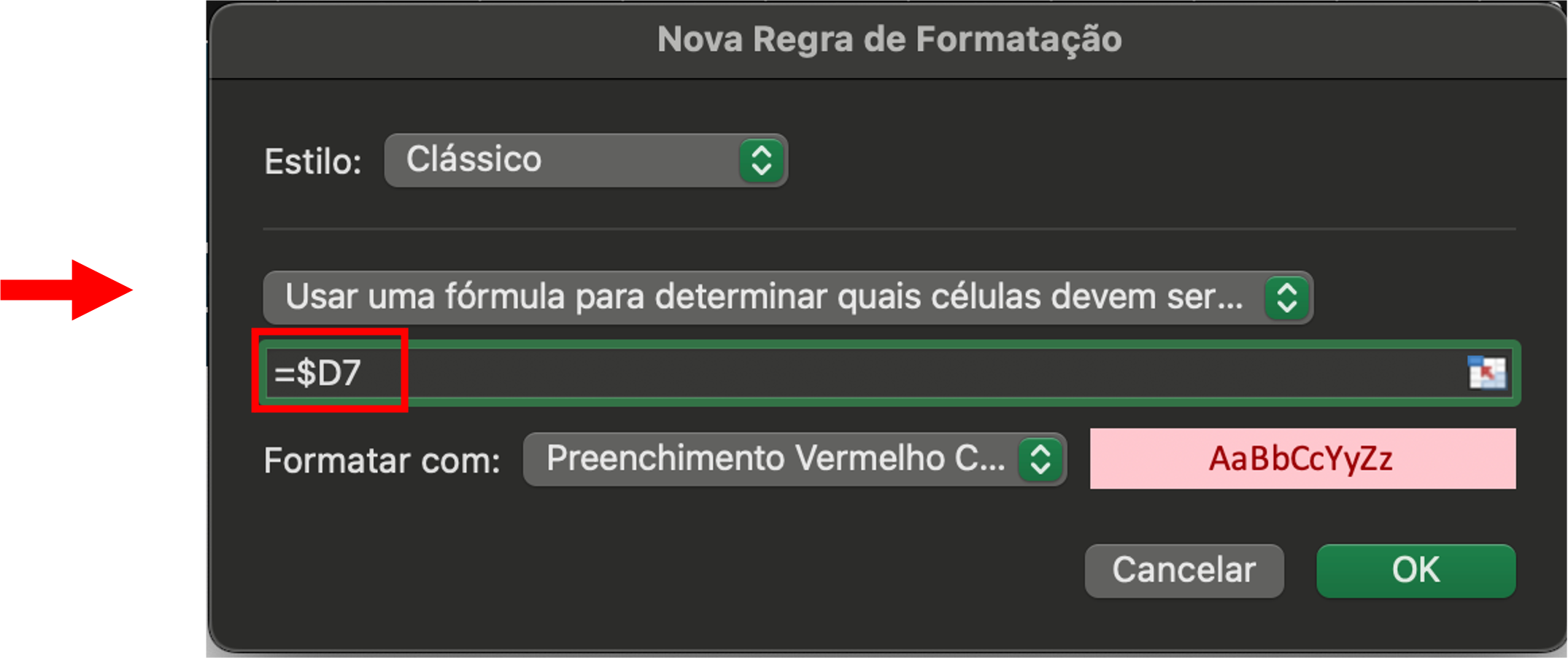
Task: Click the 'Nova Regra de Formatação' title bar
Action: pyautogui.click(x=889, y=39)
